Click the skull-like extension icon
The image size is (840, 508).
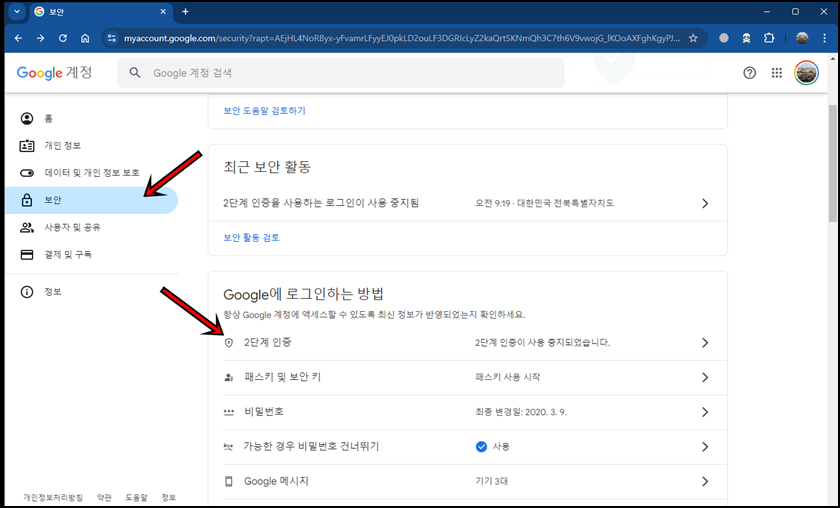746,38
